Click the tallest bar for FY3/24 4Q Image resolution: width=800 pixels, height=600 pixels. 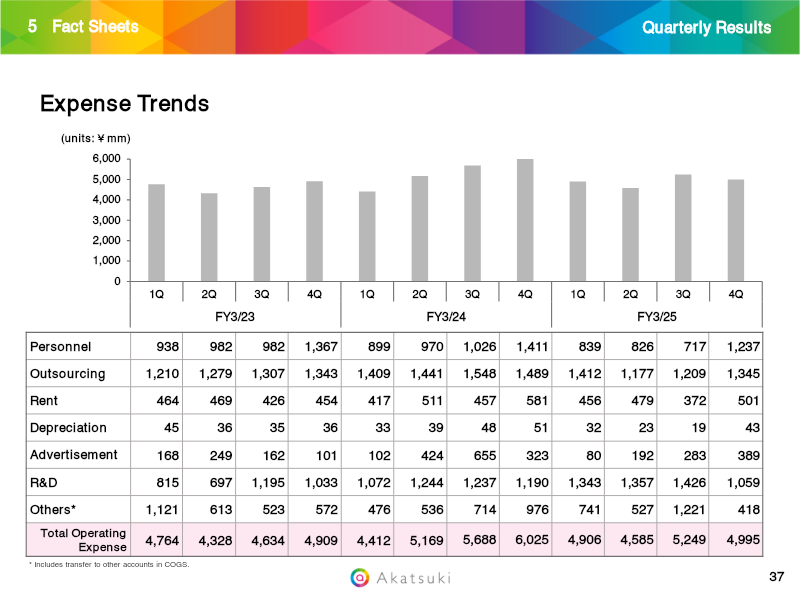525,220
